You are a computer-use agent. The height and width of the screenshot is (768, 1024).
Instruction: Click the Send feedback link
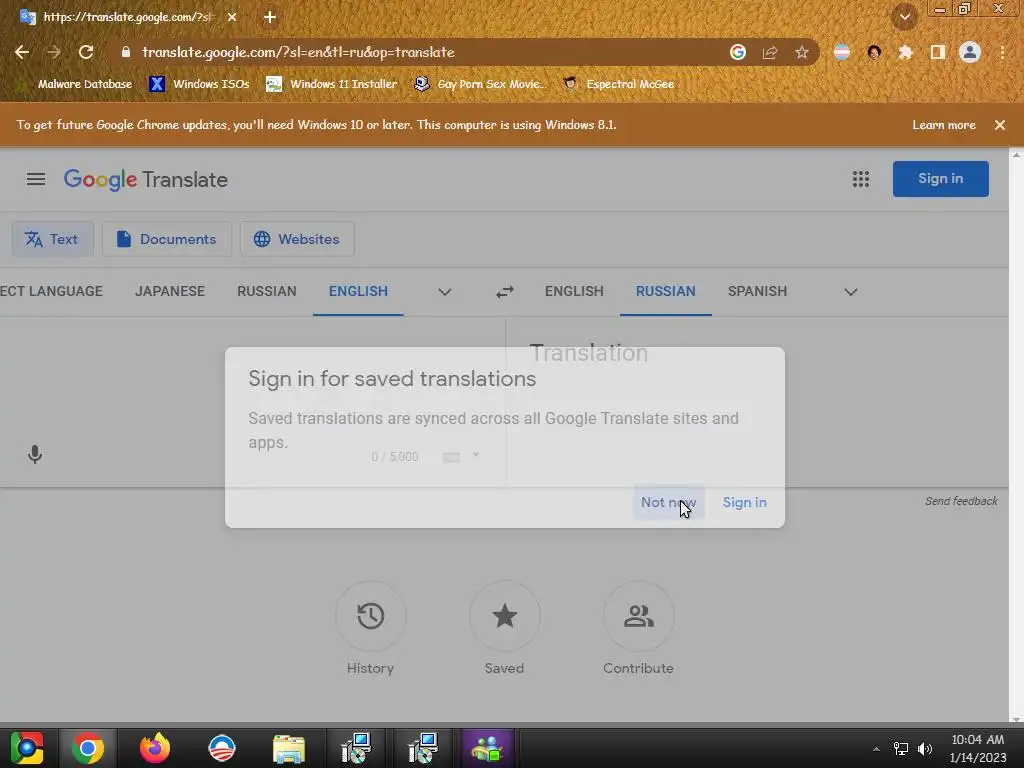961,501
